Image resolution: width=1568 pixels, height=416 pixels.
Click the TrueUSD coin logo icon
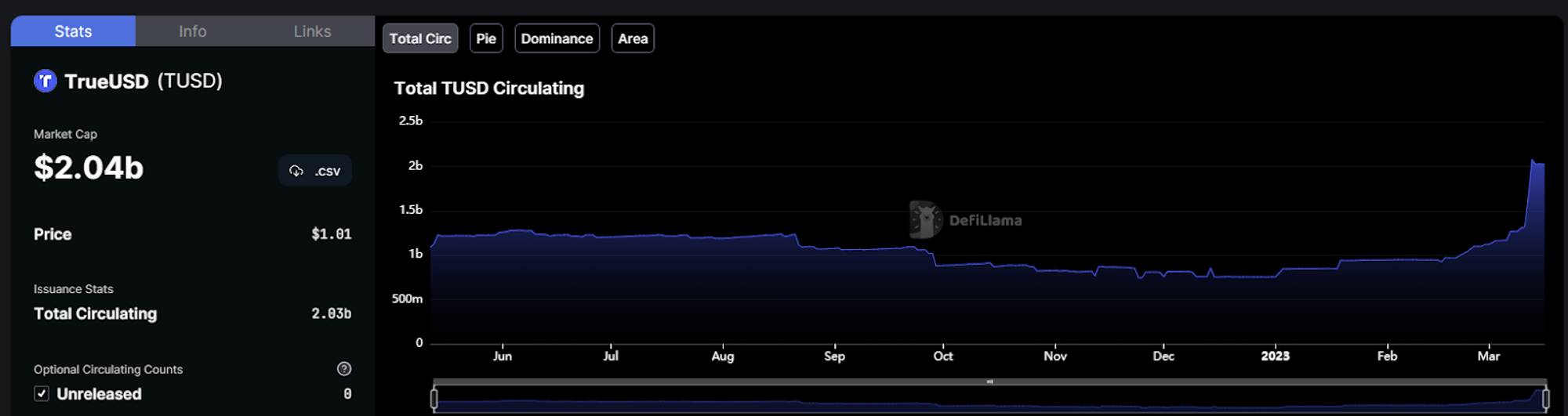(x=45, y=81)
